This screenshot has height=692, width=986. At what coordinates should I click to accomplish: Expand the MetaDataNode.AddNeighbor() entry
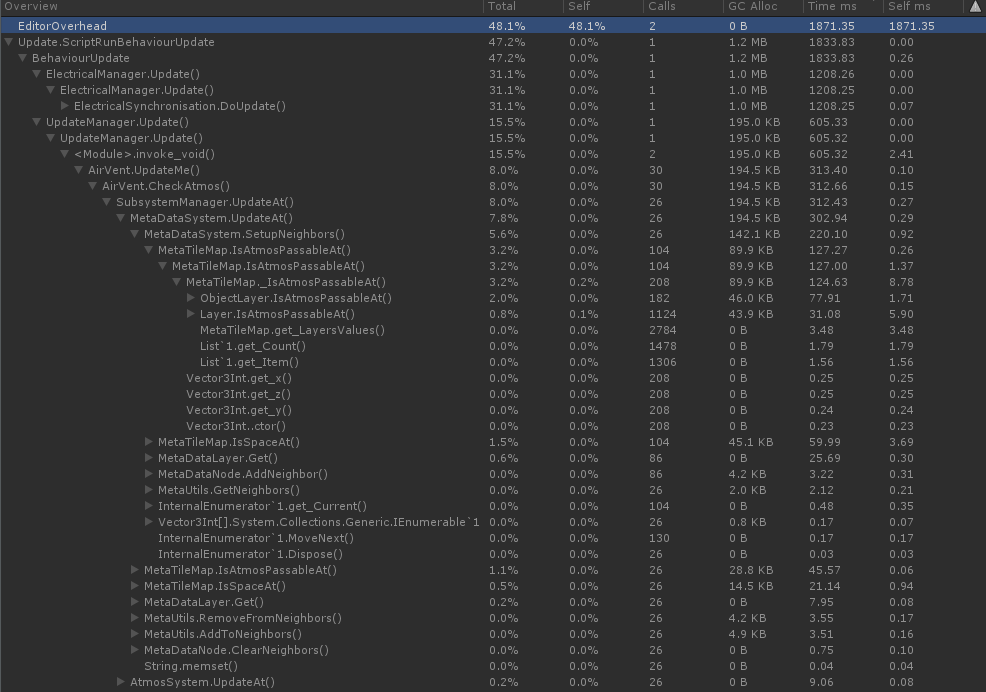click(148, 474)
